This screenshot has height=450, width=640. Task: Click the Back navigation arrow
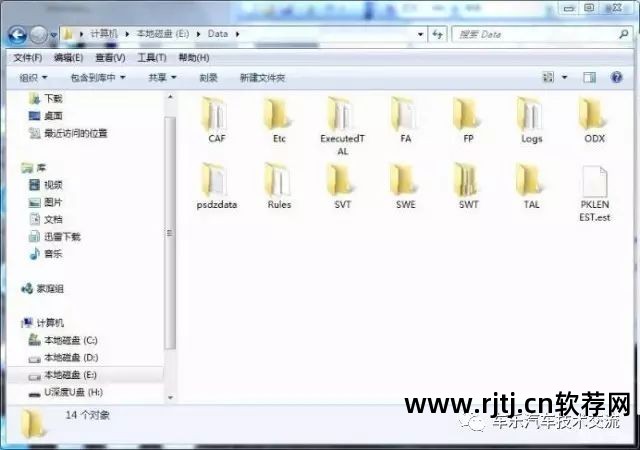tap(18, 35)
